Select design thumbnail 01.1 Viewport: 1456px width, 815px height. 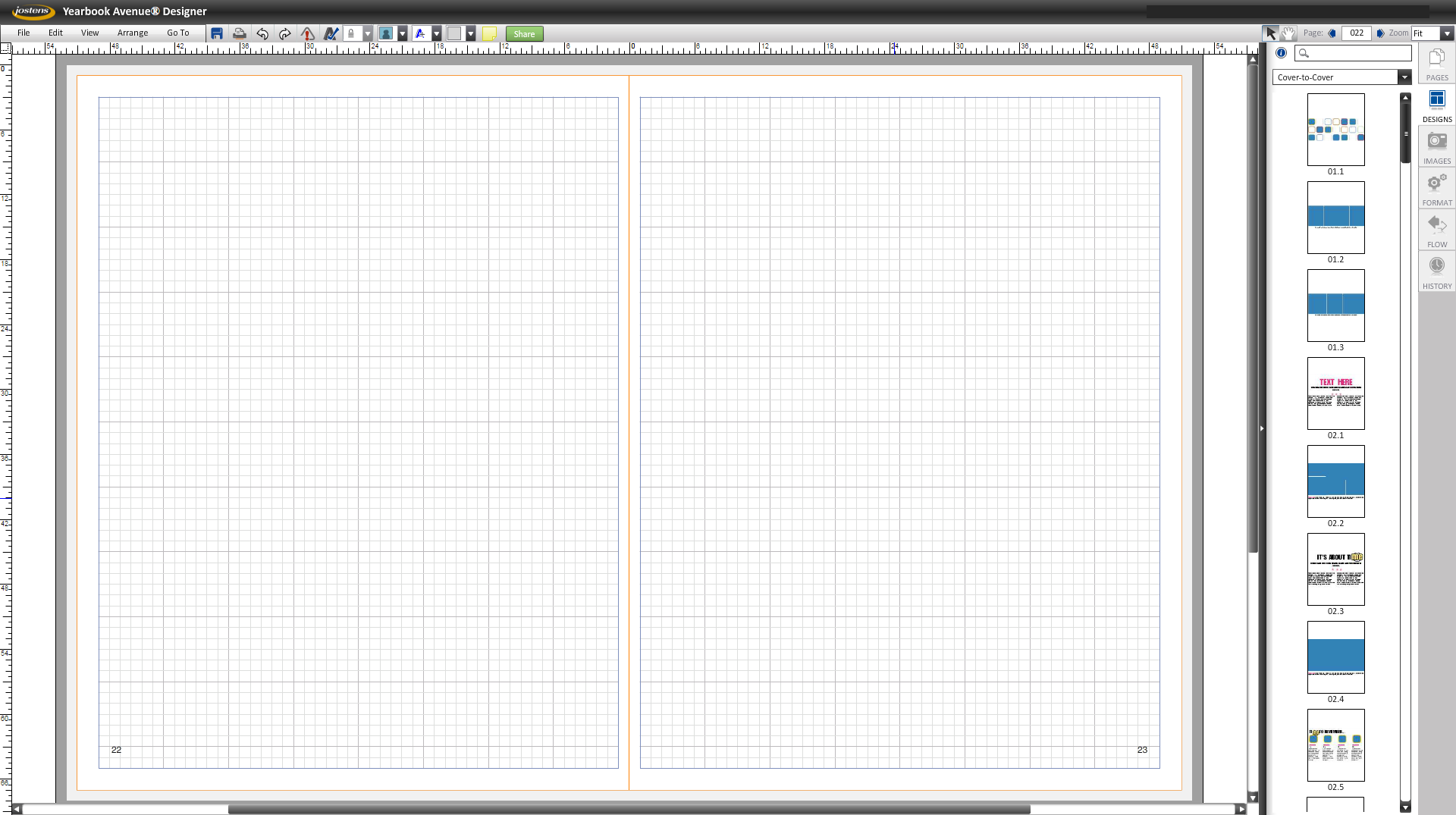1335,130
